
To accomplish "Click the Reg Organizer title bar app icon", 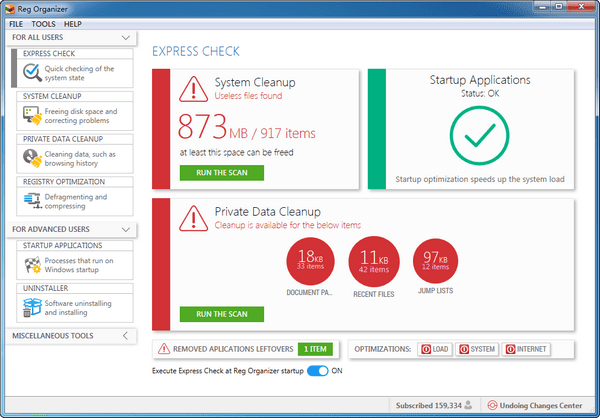I will point(10,8).
